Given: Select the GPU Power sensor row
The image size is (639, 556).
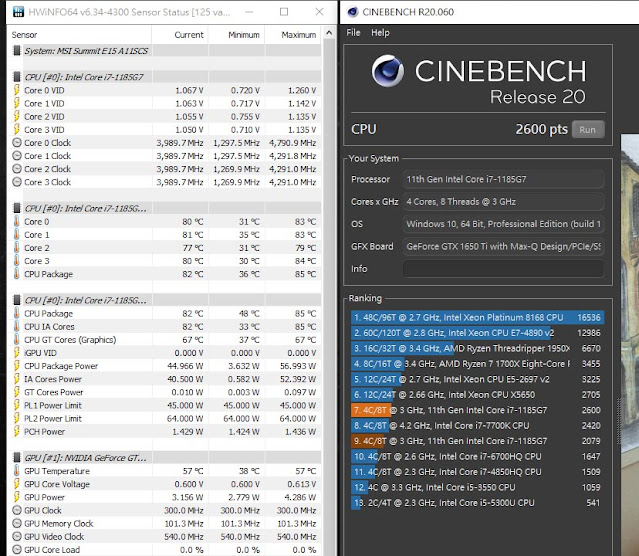Looking at the screenshot, I should tap(165, 497).
